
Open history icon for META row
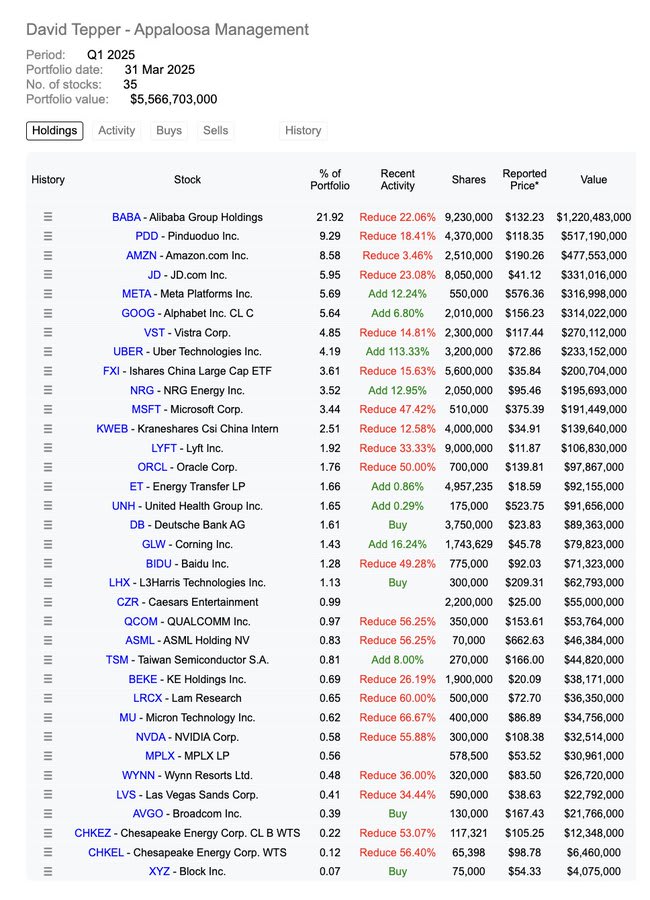tap(48, 294)
